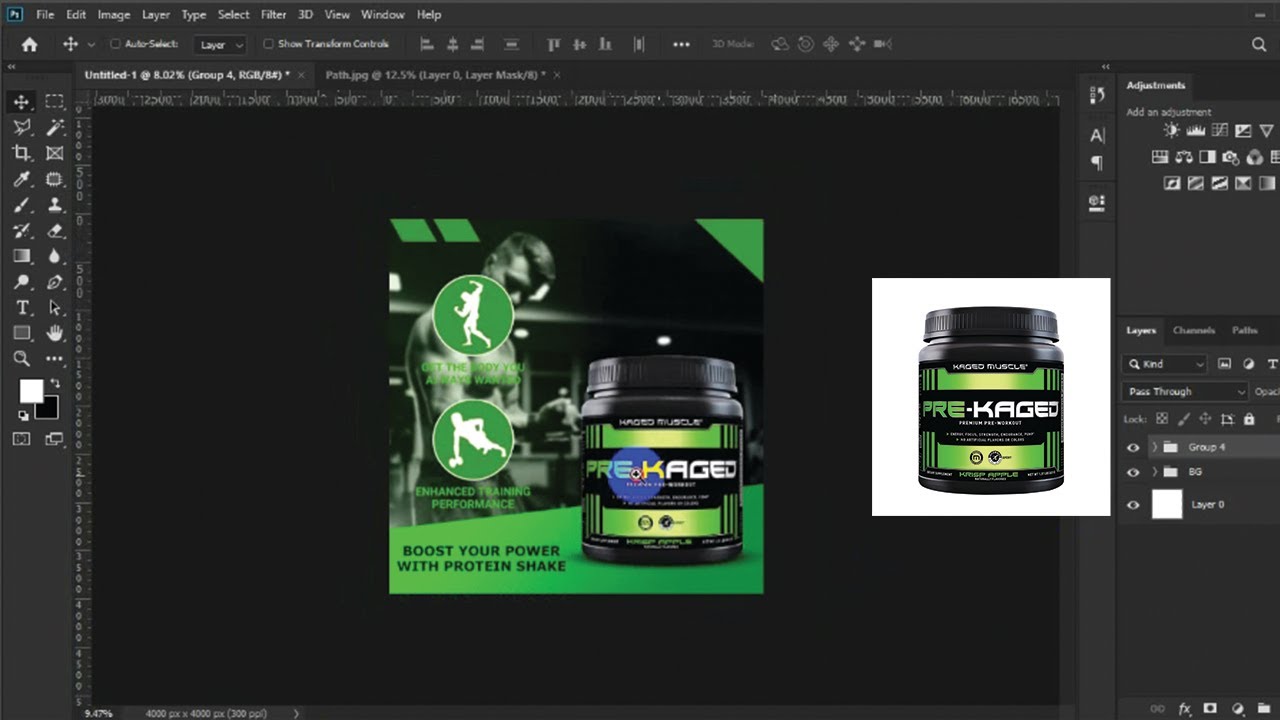Image resolution: width=1280 pixels, height=720 pixels.
Task: Open the Edit Toolbar three-dots button
Action: tap(55, 359)
